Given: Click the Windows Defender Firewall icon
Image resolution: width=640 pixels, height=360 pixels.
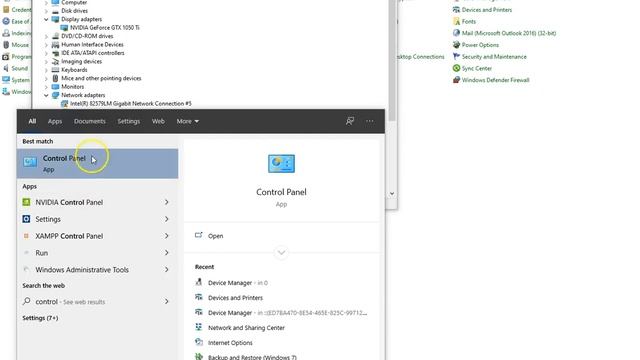Looking at the screenshot, I should (x=456, y=80).
